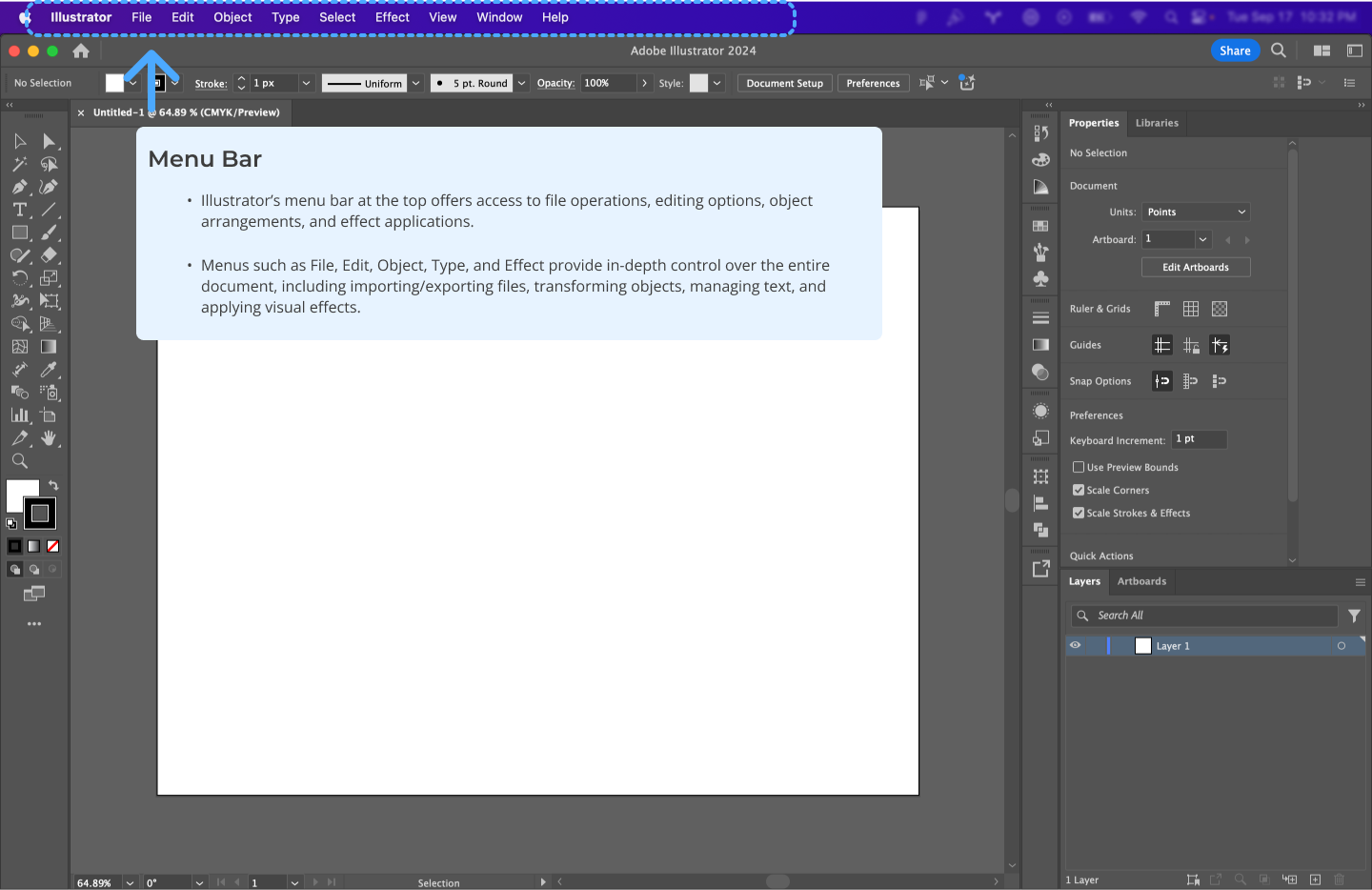Disable Scale Corners

click(1078, 490)
